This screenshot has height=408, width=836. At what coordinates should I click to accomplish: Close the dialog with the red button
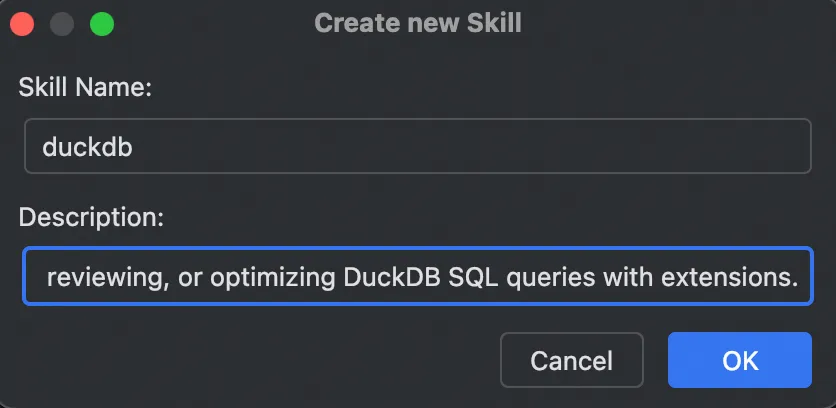click(23, 22)
